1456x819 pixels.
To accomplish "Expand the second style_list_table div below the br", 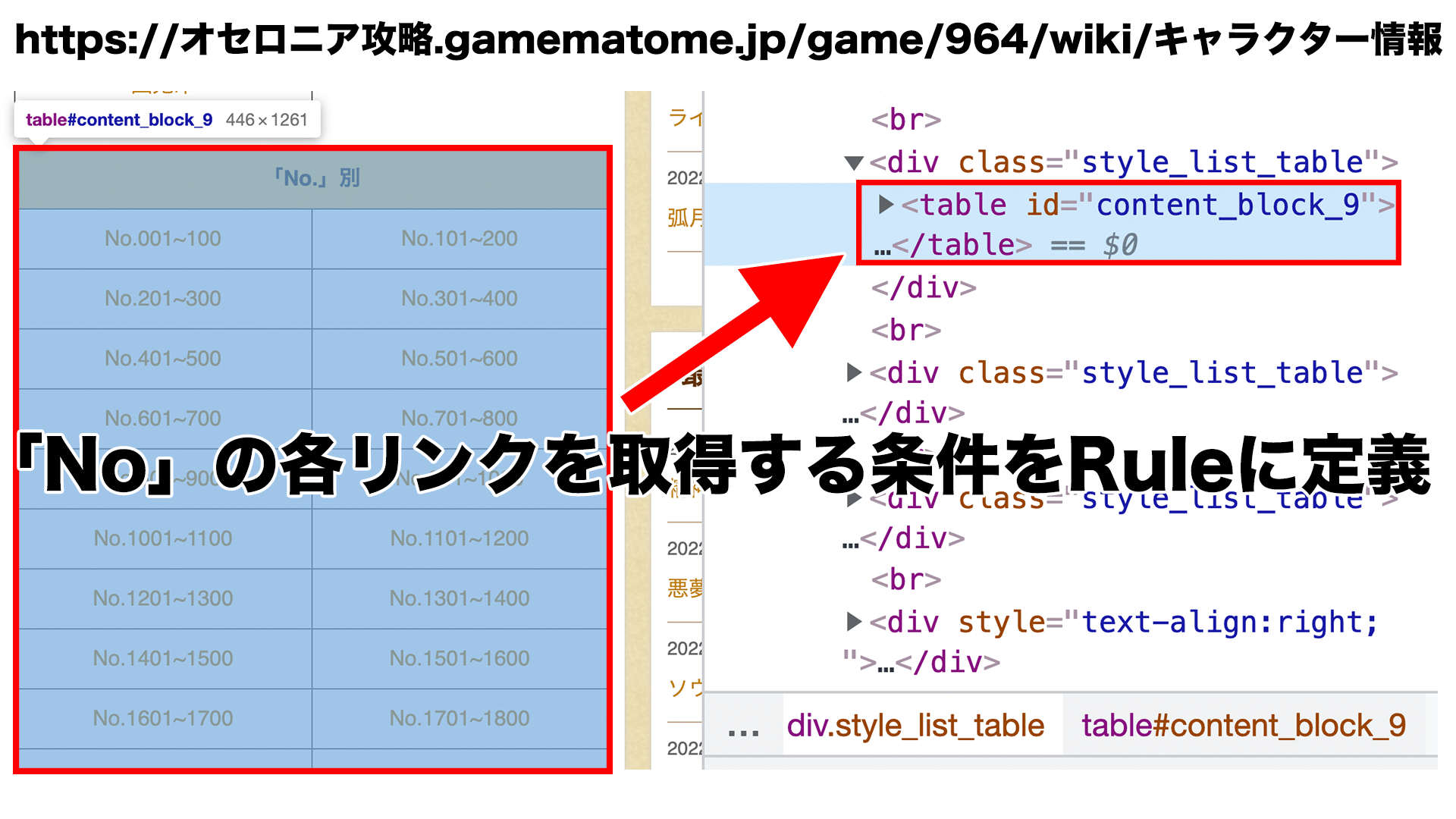I will (854, 372).
